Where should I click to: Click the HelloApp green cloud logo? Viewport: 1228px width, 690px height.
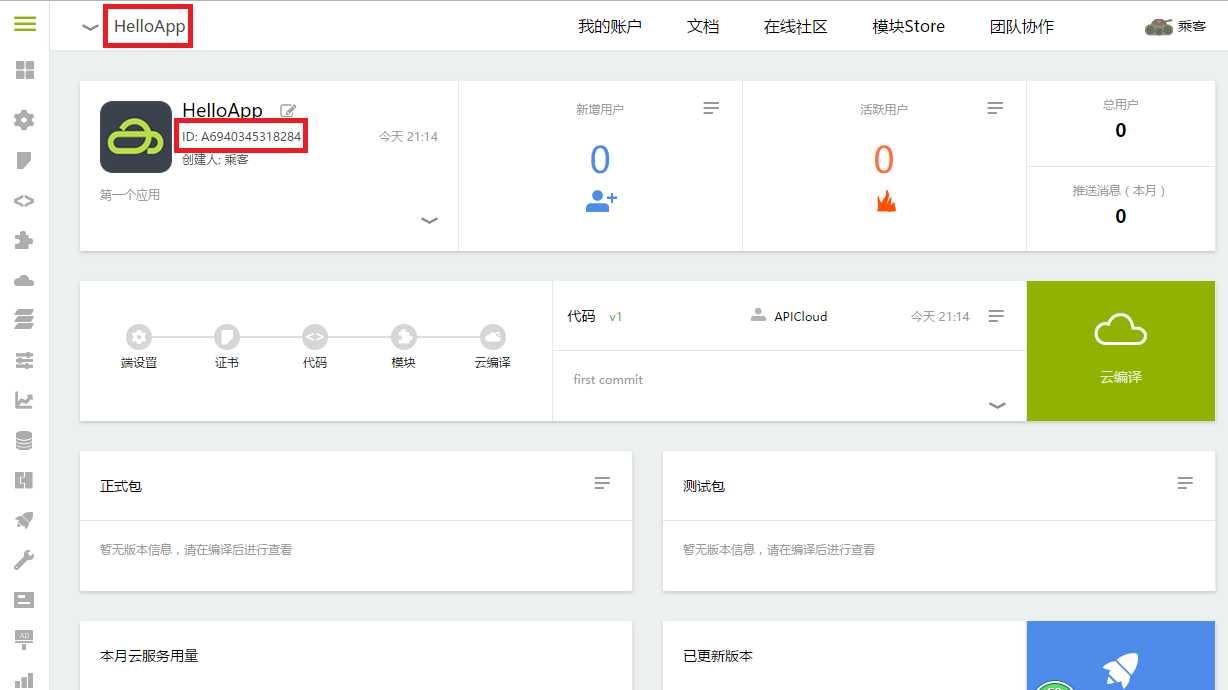(136, 137)
